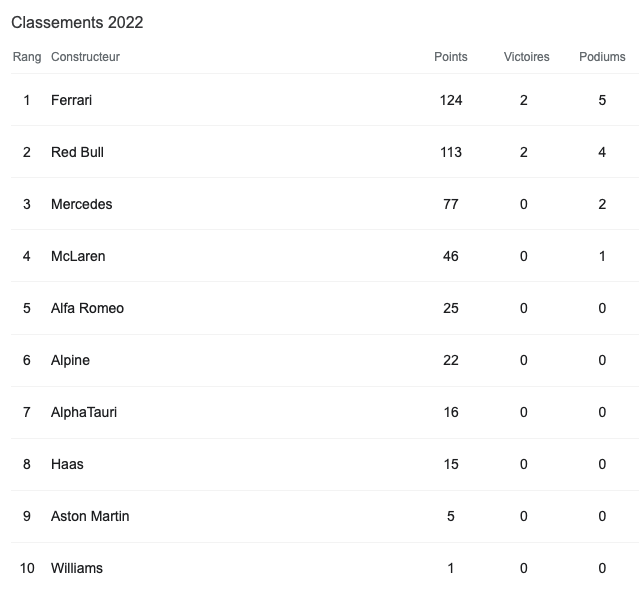Click the Williams constructor name
This screenshot has height=592, width=639.
pyautogui.click(x=77, y=568)
